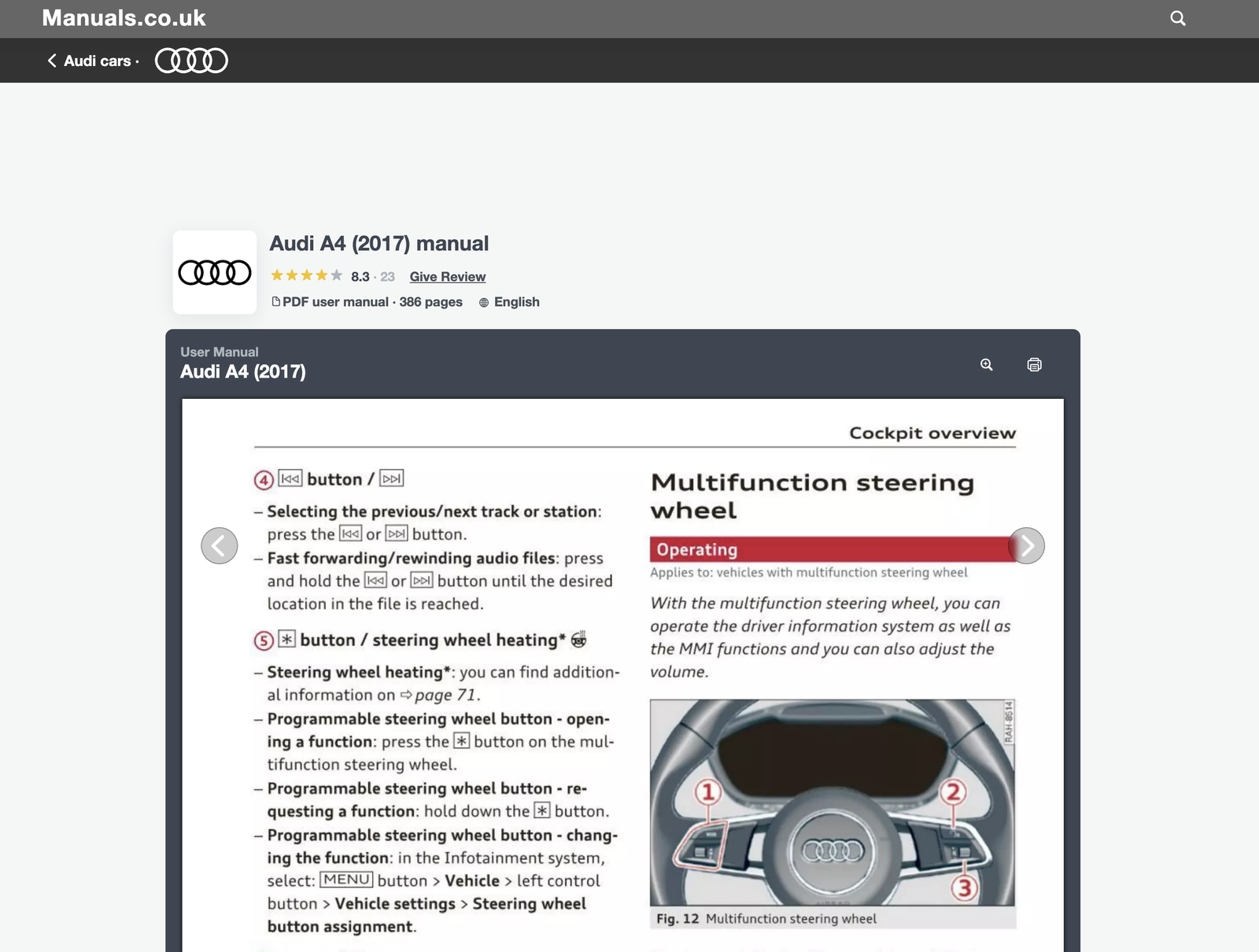Click the multifunction steering wheel figure image
1259x952 pixels.
tap(833, 803)
